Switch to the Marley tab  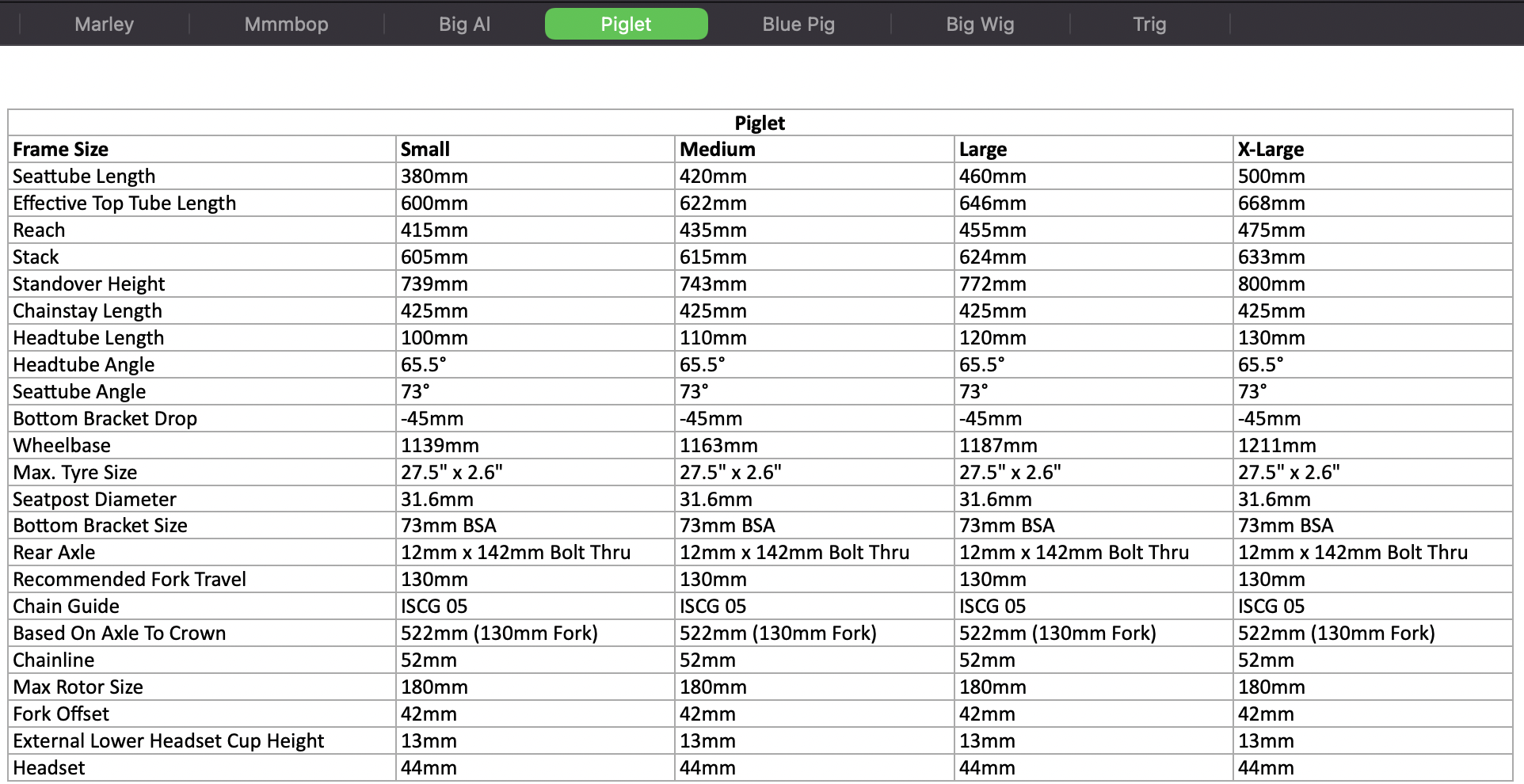click(x=104, y=24)
